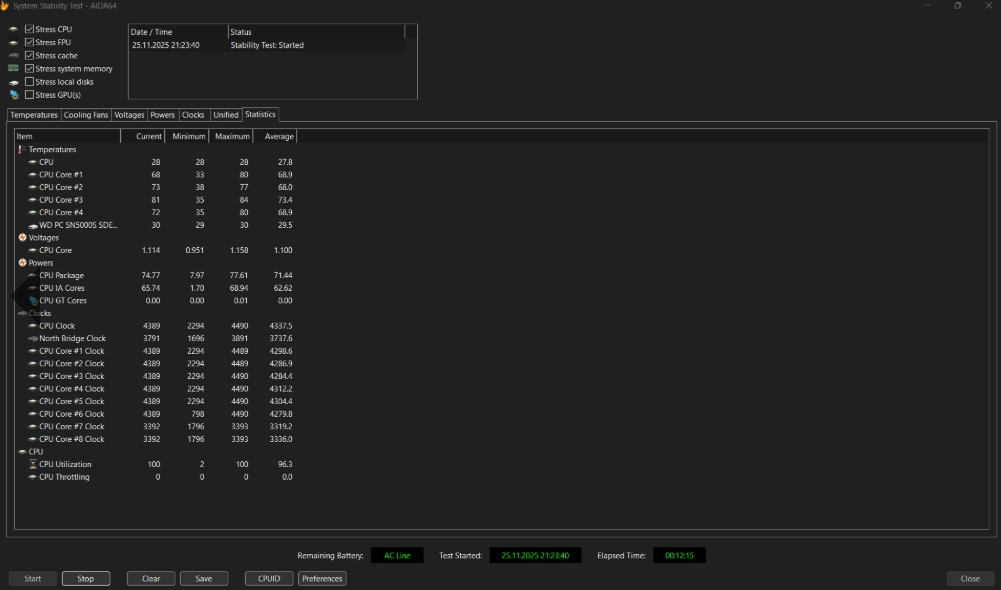The image size is (1001, 590).
Task: Click the Voltages category icon
Action: pos(22,238)
